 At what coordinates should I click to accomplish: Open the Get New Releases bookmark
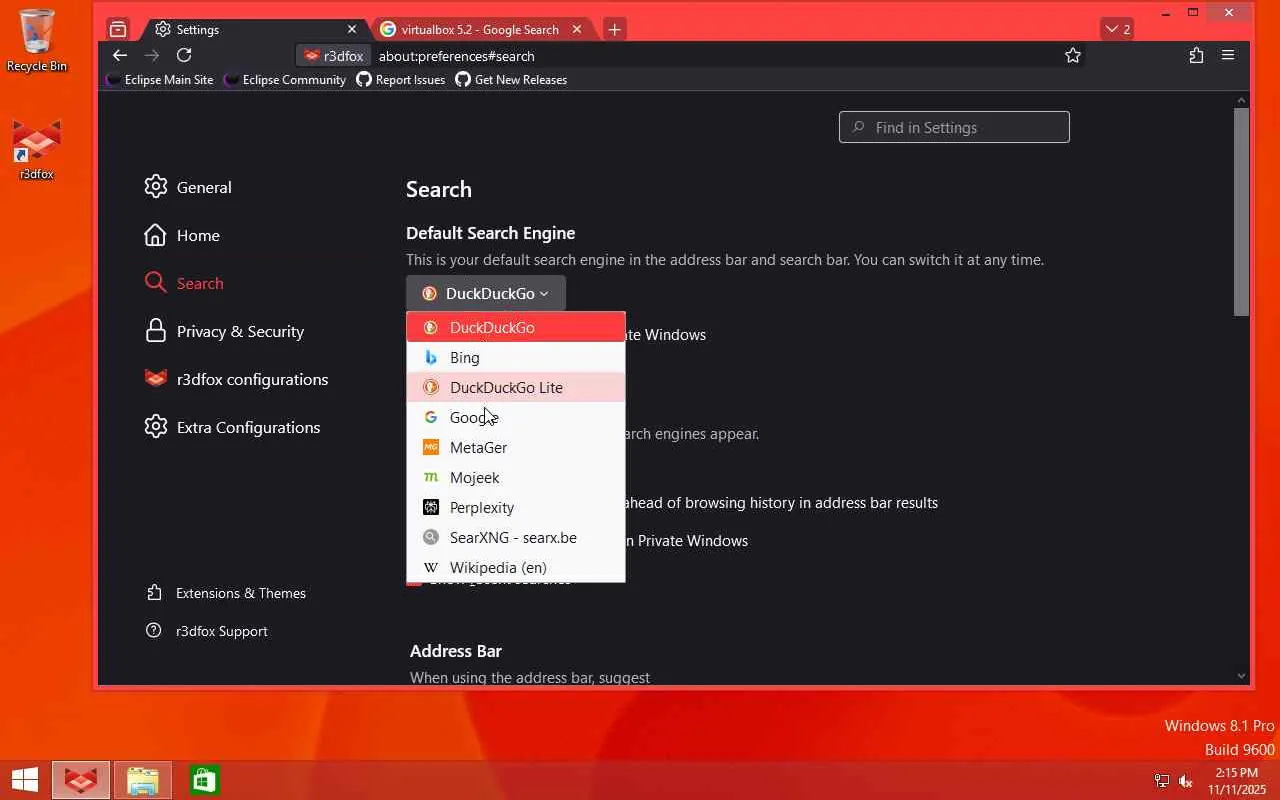tap(511, 80)
